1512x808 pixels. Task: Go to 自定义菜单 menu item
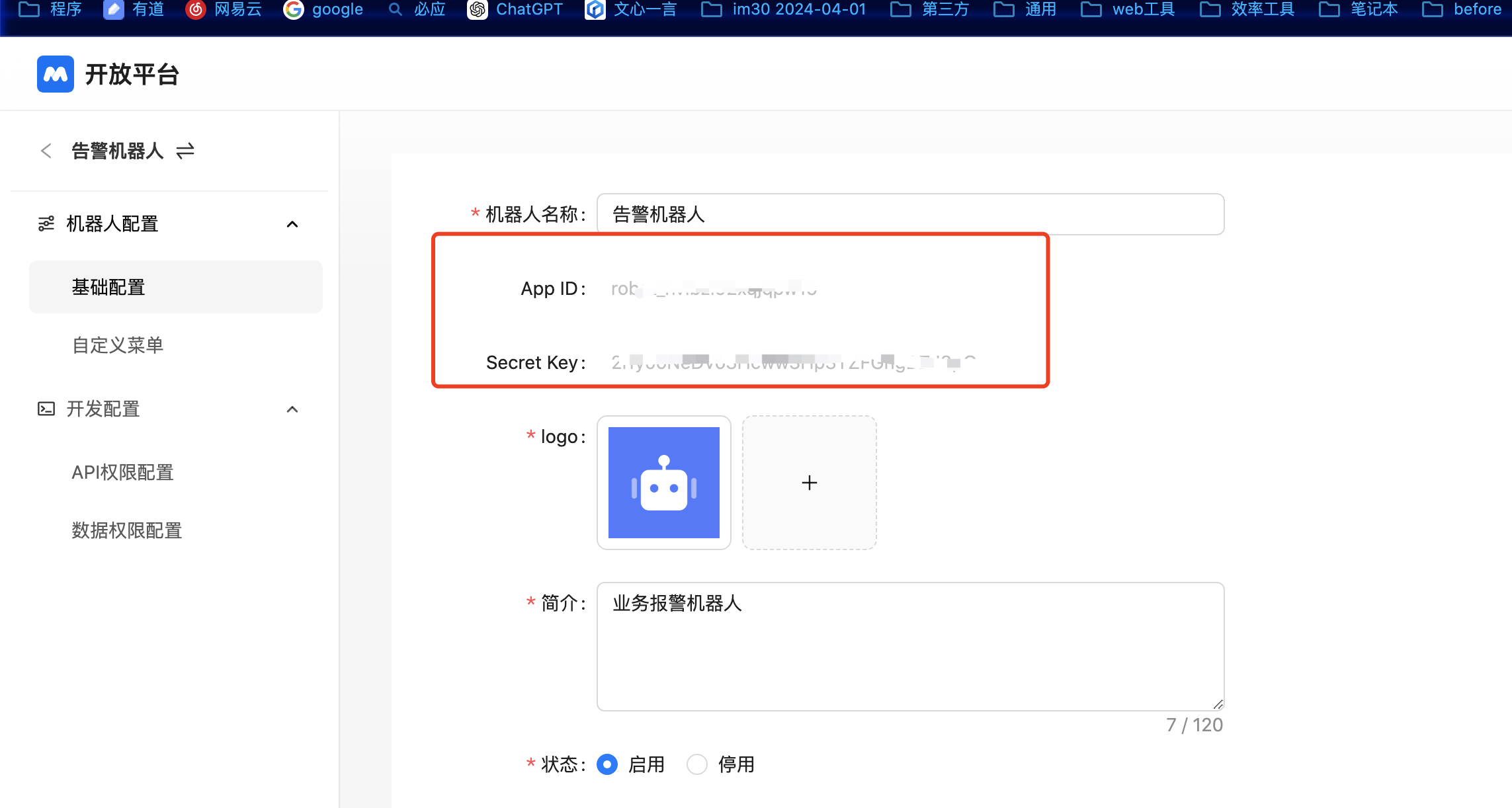coord(118,345)
